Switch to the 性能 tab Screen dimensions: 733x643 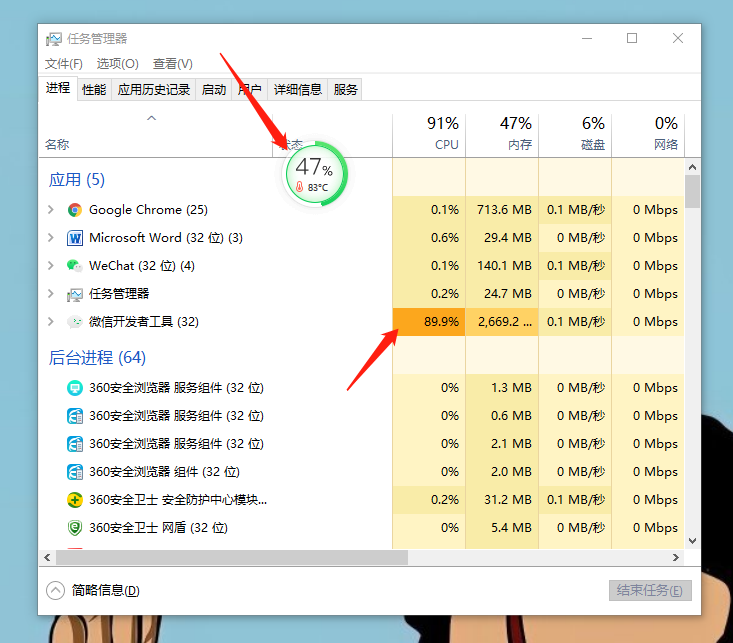[94, 89]
